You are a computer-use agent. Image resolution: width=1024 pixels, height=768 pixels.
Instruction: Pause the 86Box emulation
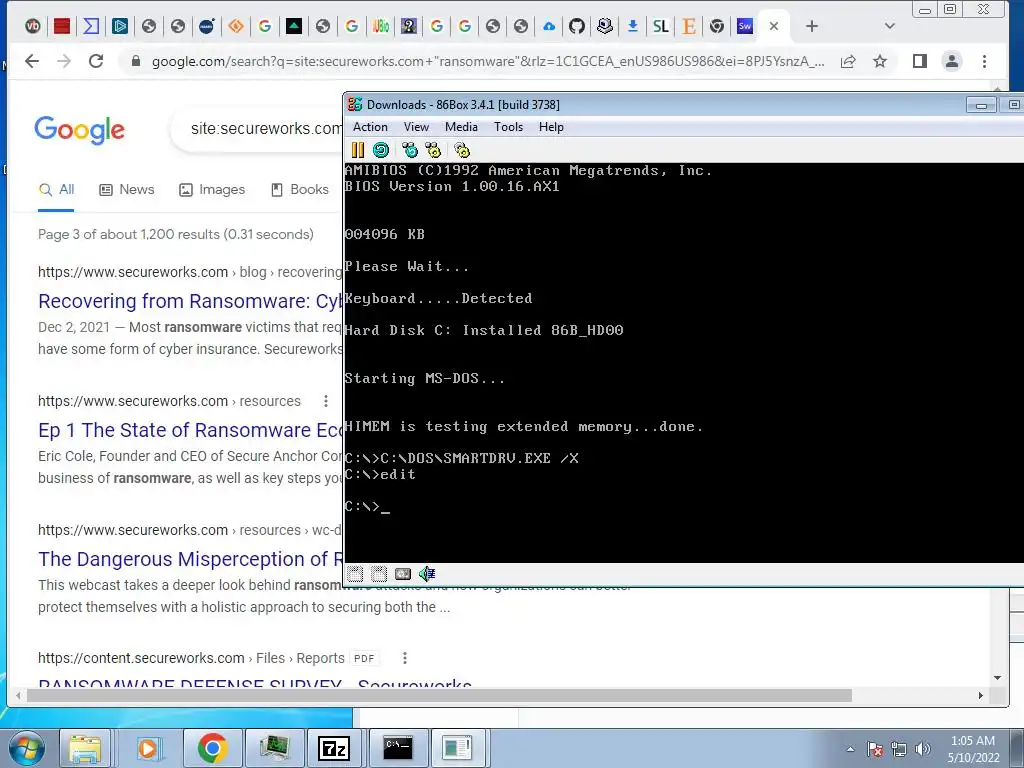358,150
